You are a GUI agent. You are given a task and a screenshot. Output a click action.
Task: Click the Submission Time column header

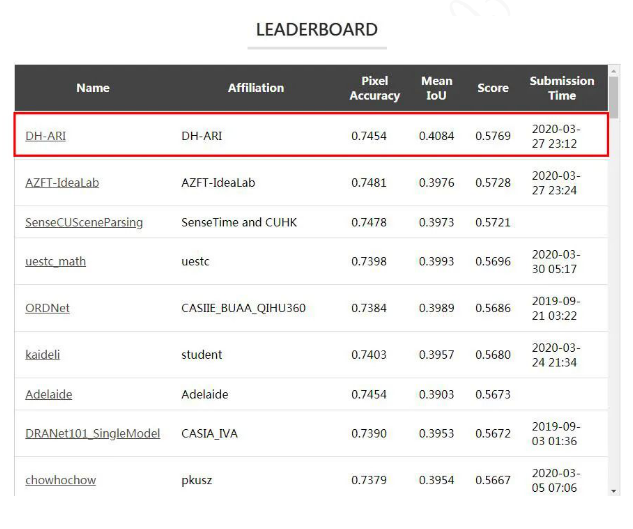[562, 88]
